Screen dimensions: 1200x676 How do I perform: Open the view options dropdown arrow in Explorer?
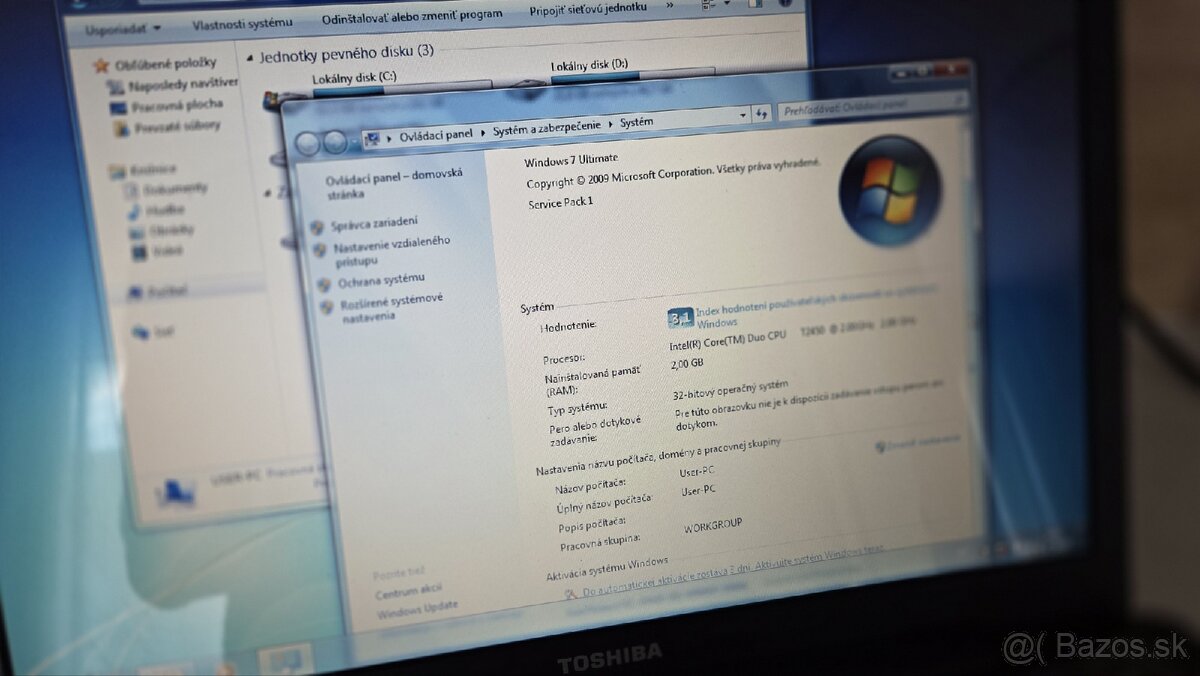click(x=727, y=4)
